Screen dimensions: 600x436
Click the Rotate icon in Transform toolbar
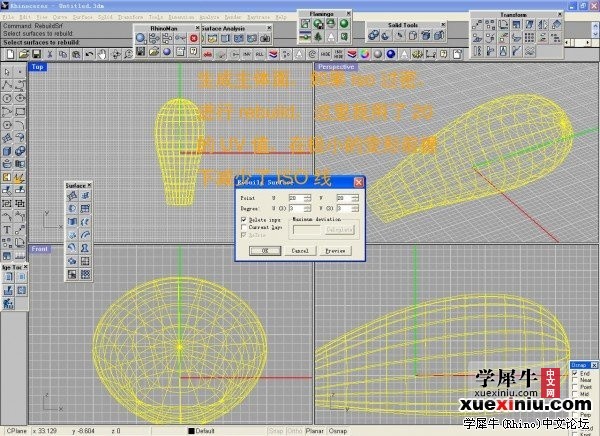point(503,25)
